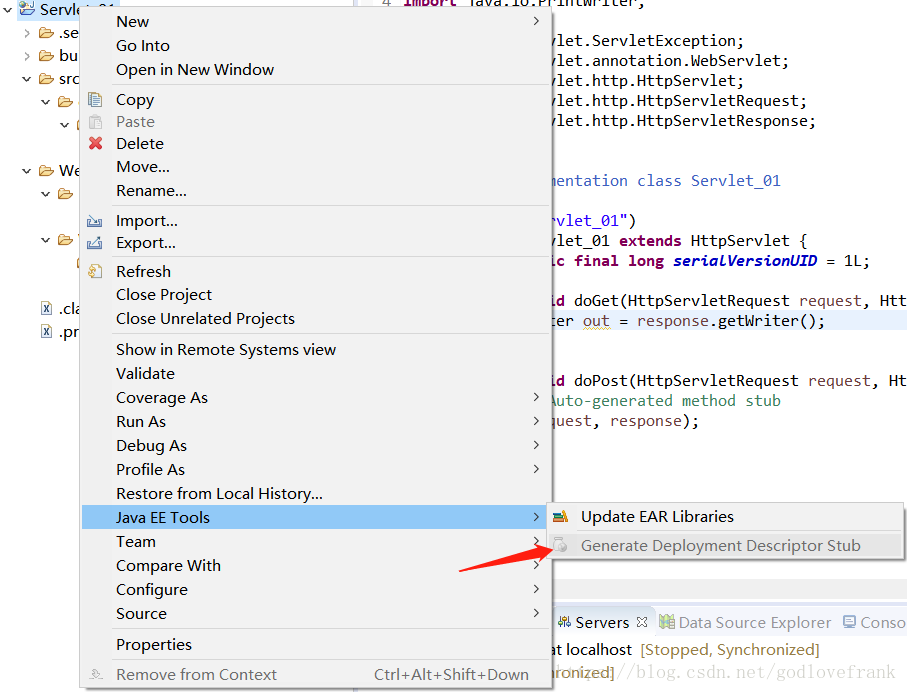Collapse the src folder node

tap(27, 79)
